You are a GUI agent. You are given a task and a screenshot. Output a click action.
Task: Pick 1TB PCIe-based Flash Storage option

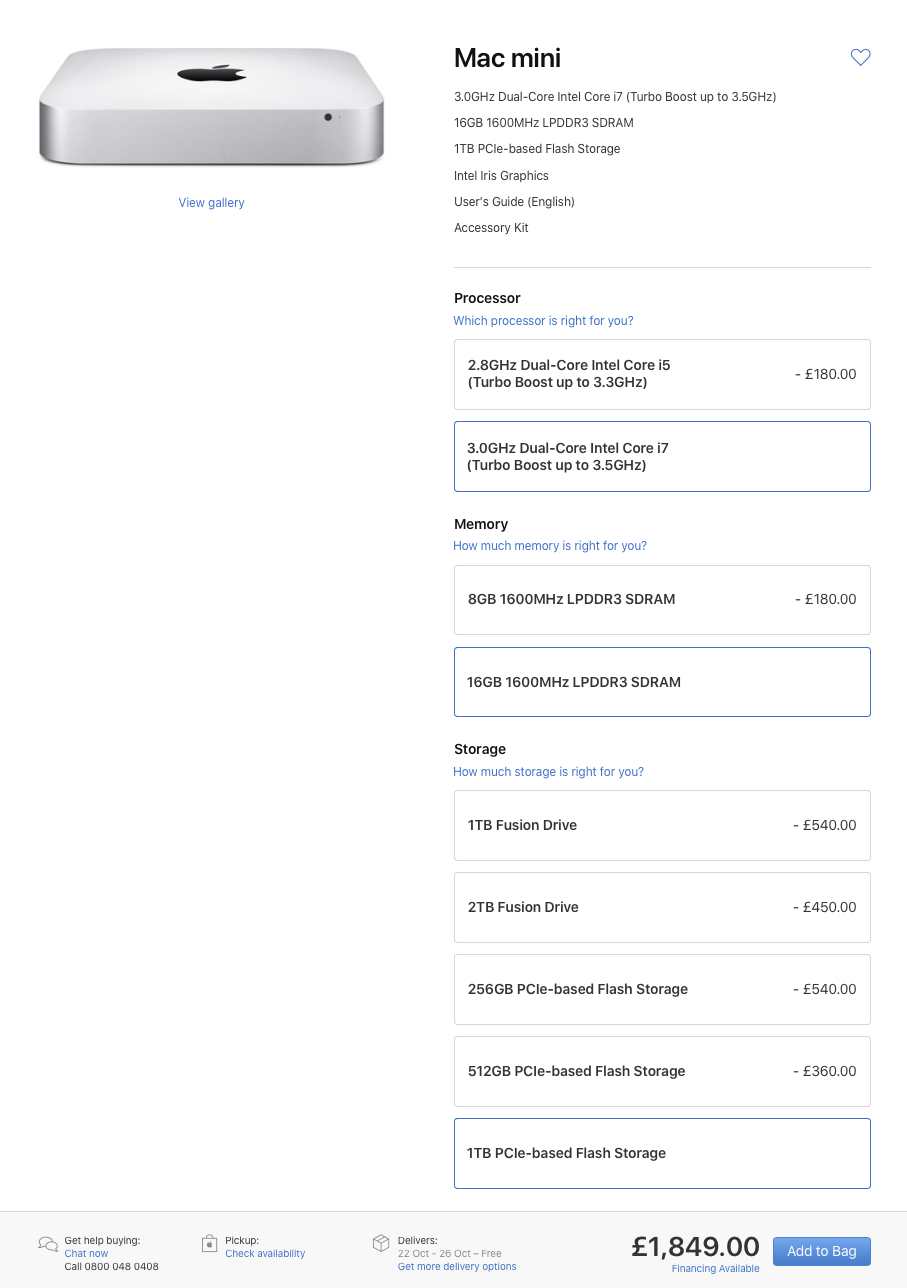point(662,1153)
